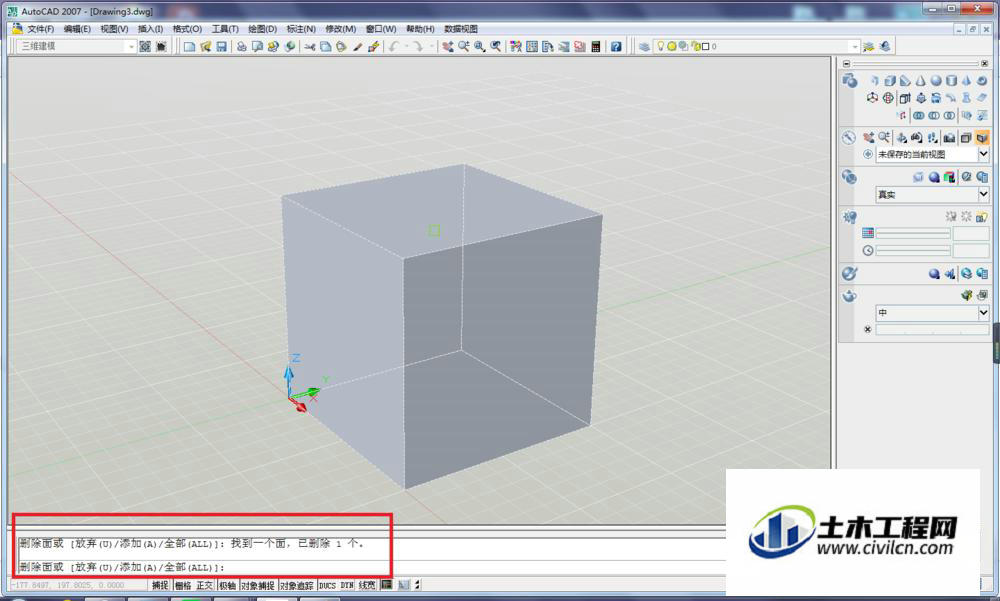Click the Undo arrow icon

click(393, 47)
